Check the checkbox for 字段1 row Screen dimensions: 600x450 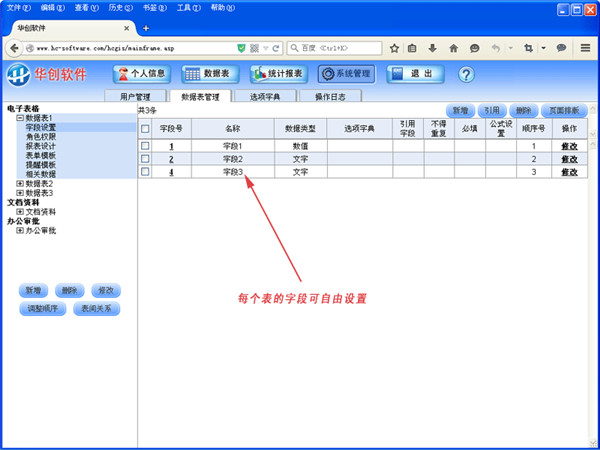[145, 146]
